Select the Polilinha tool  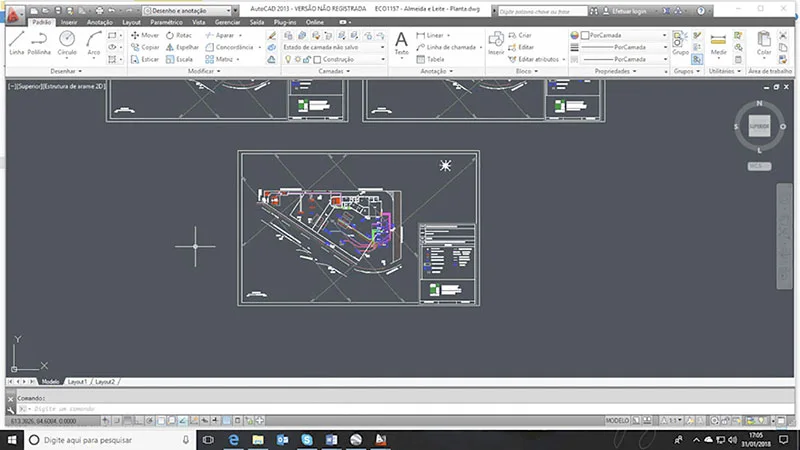40,42
